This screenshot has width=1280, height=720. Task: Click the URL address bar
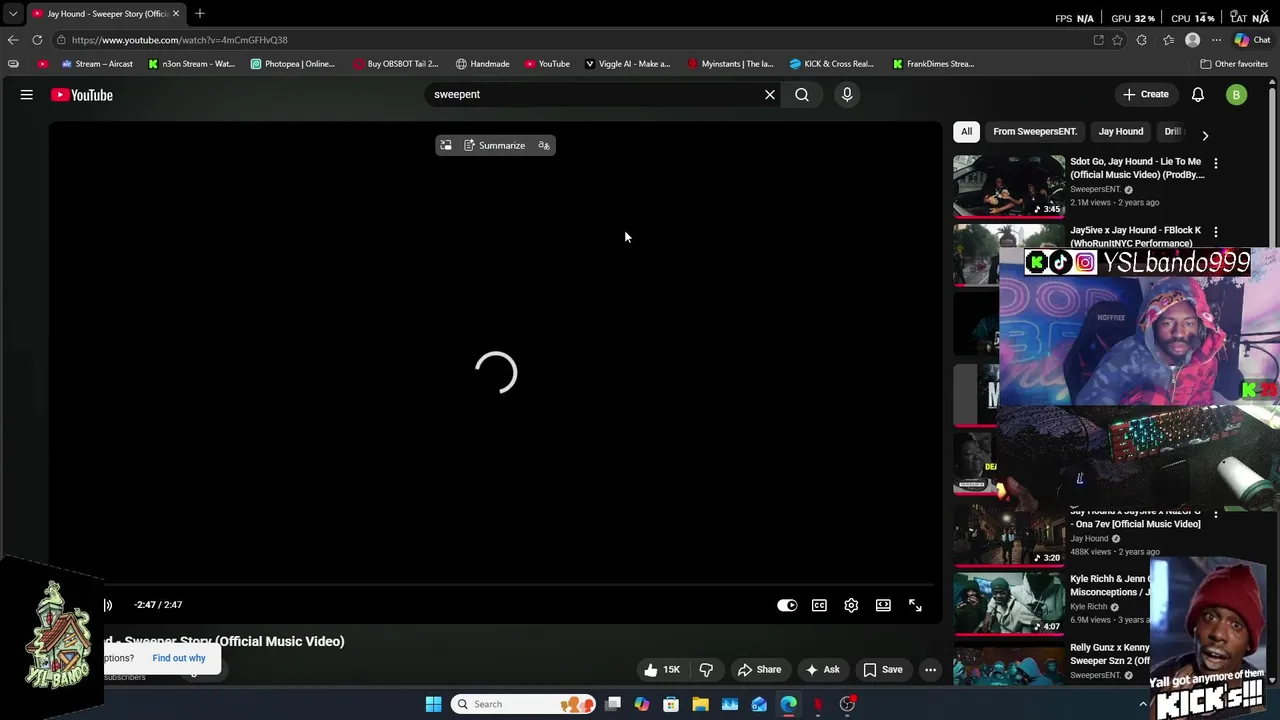(570, 40)
